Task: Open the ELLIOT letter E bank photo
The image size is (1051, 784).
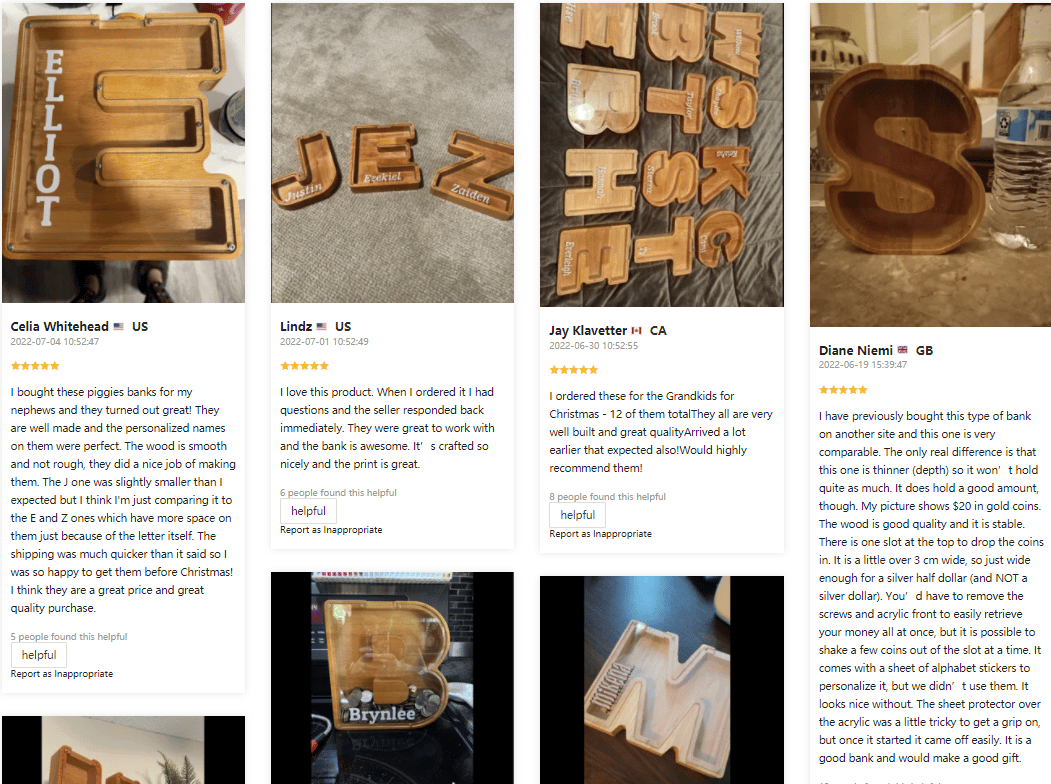Action: click(123, 152)
